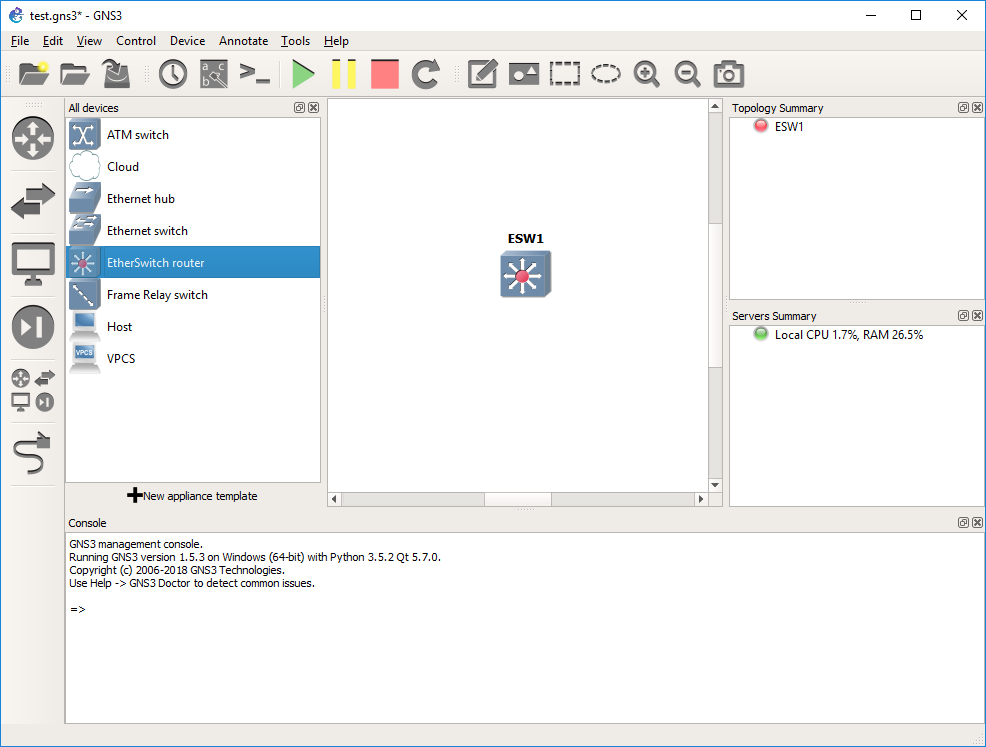Add a link with cable icon
The width and height of the screenshot is (986, 747).
[x=31, y=453]
